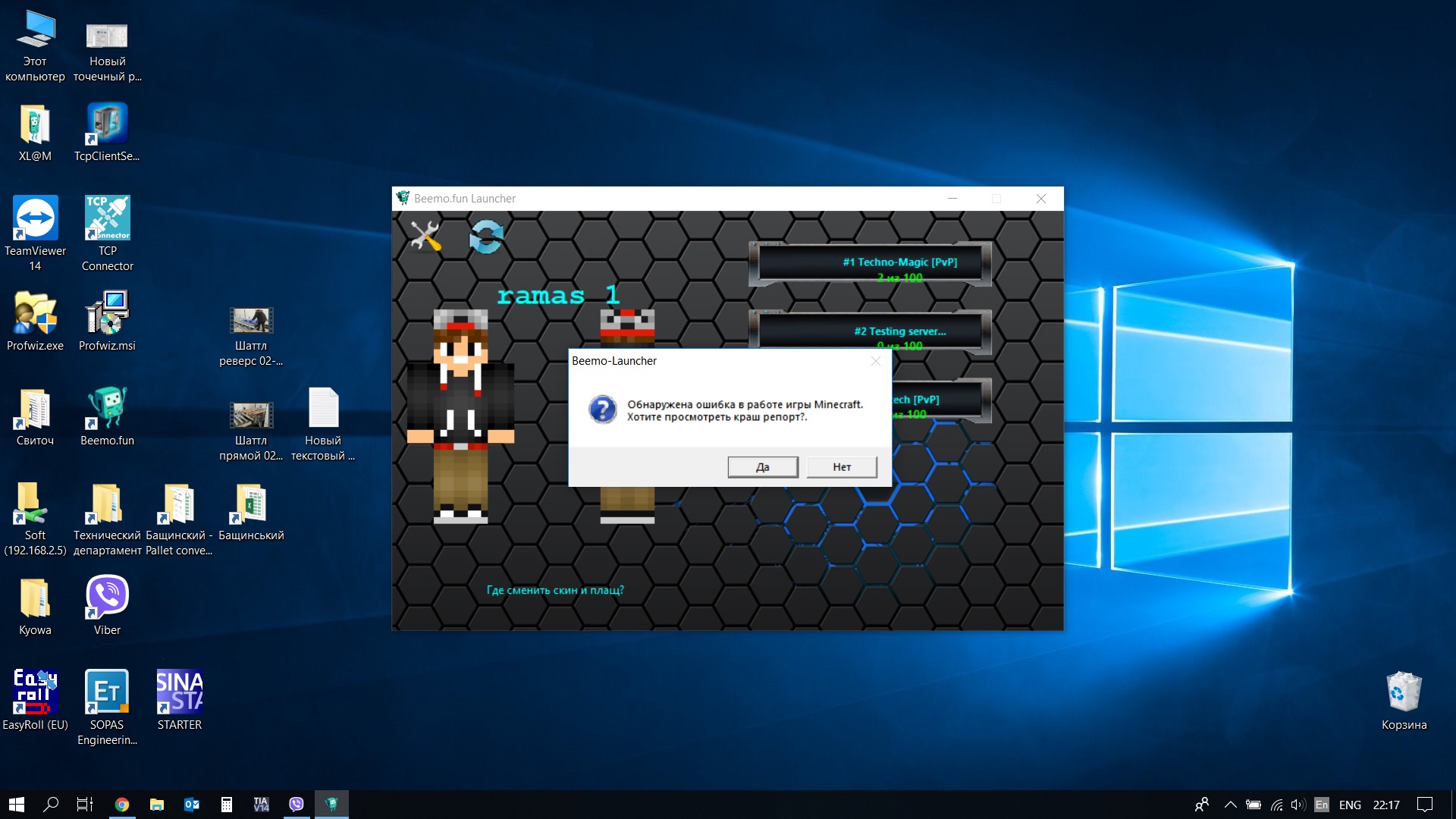Close the Beemo-Launcher error dialog

pos(876,361)
